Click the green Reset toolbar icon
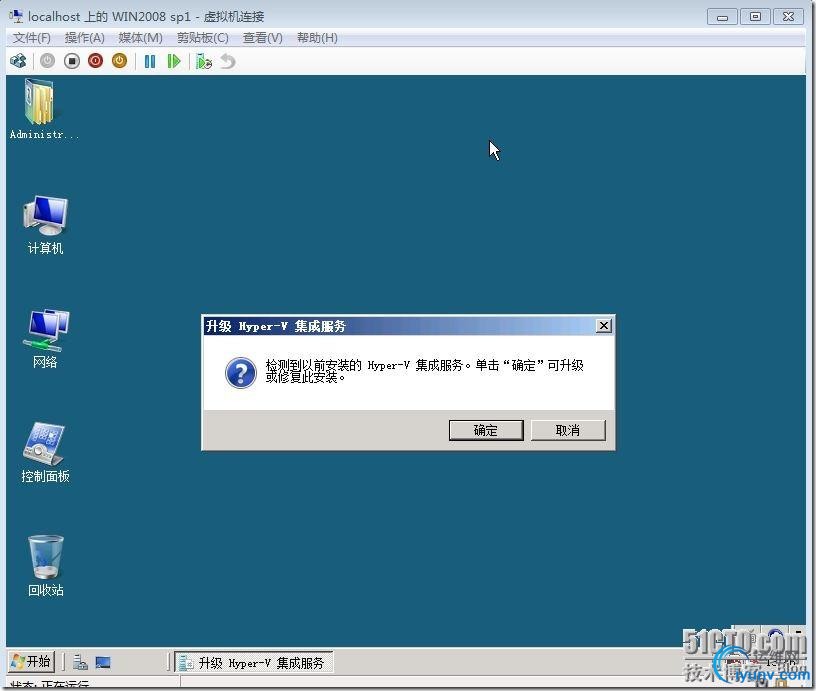816x691 pixels. pos(174,61)
